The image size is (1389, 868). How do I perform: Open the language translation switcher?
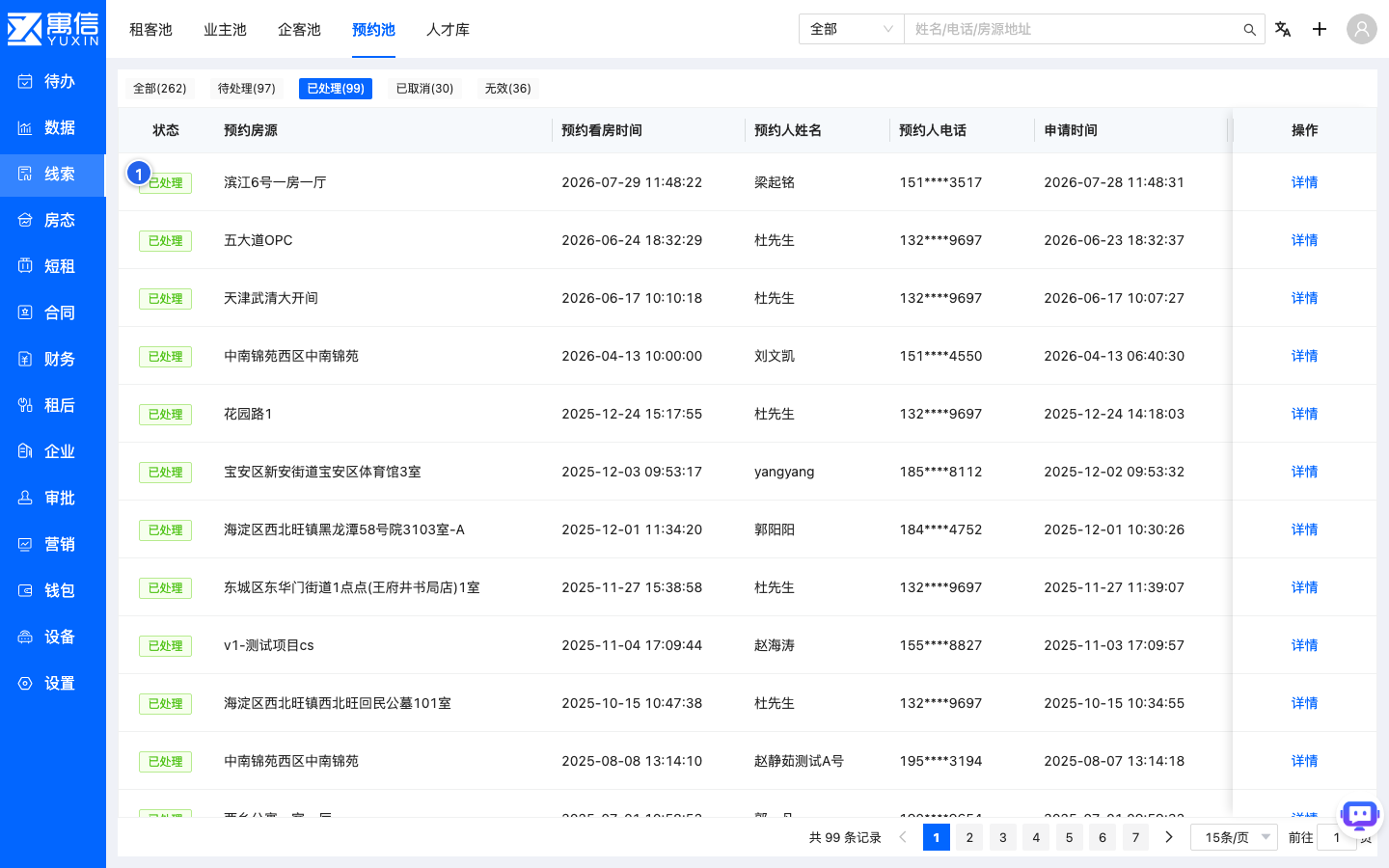[1283, 29]
